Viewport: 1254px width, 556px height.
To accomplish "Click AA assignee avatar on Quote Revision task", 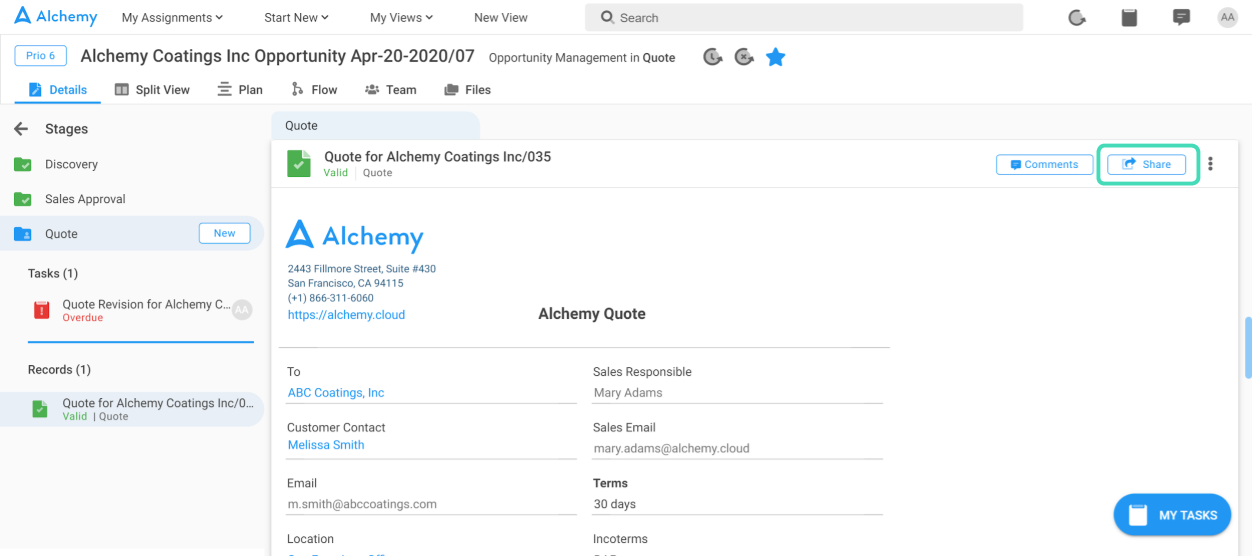I will (242, 310).
